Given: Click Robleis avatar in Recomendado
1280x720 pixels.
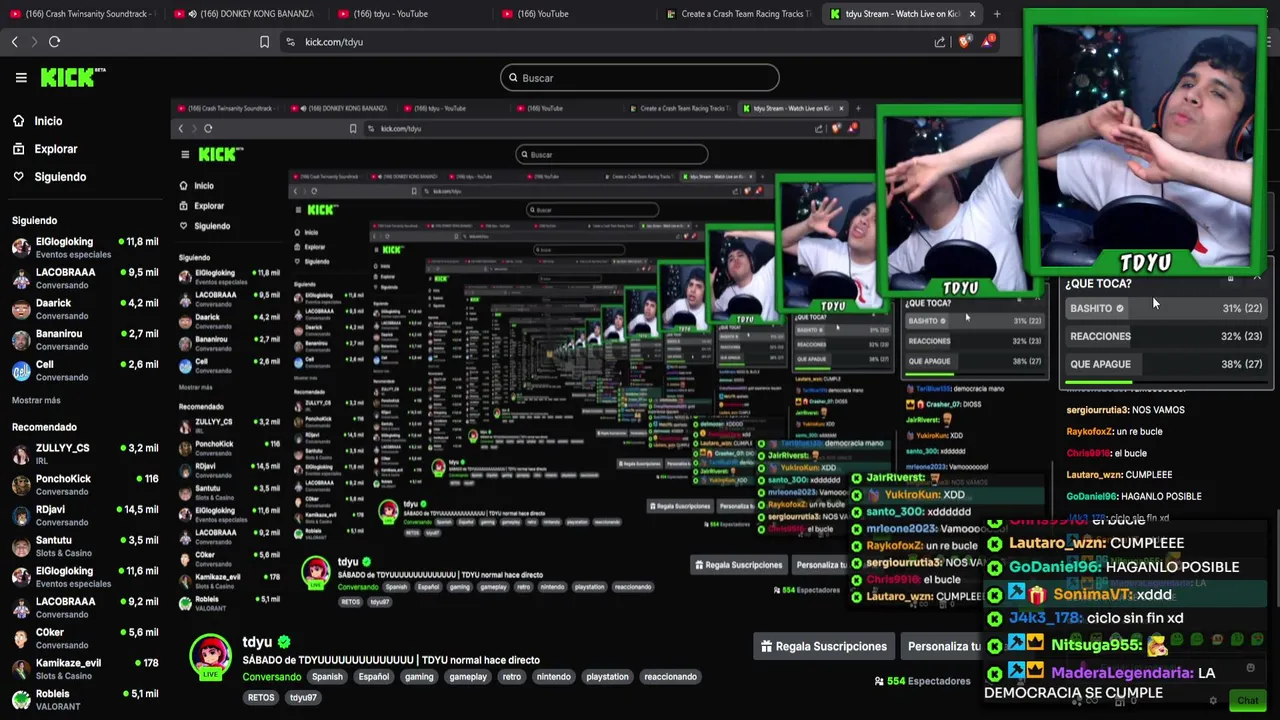Looking at the screenshot, I should tap(21, 700).
